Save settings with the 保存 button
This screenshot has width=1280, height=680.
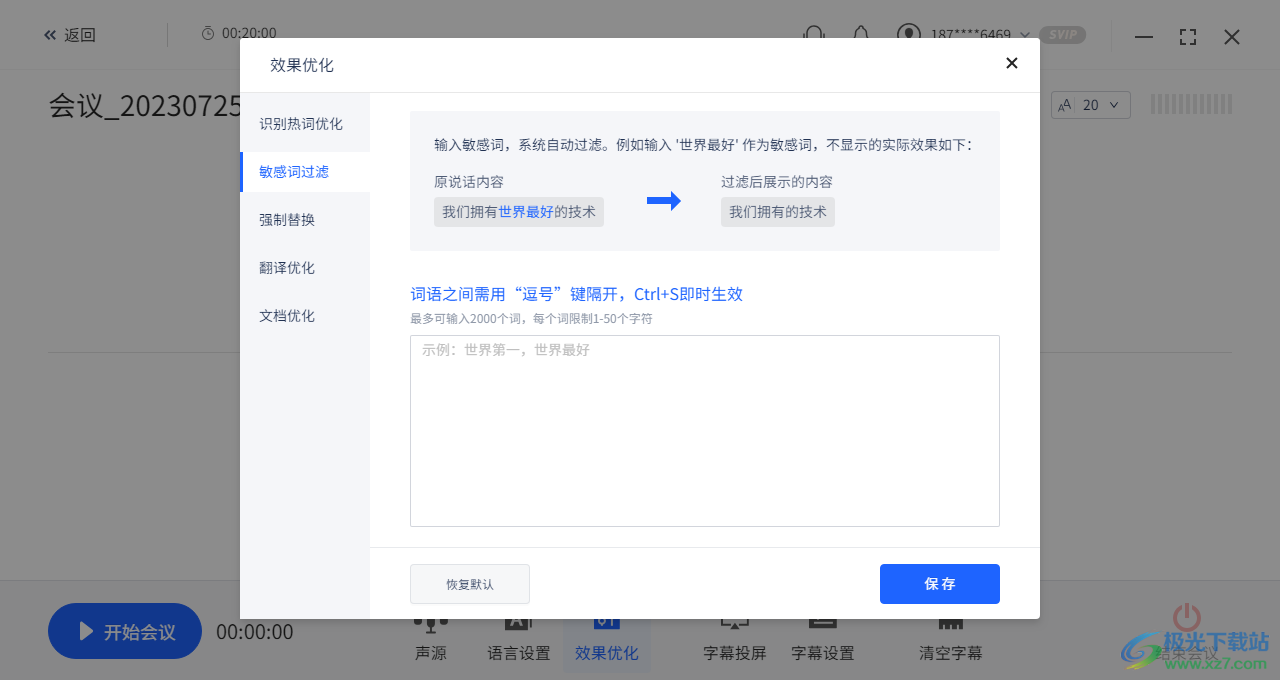tap(939, 584)
